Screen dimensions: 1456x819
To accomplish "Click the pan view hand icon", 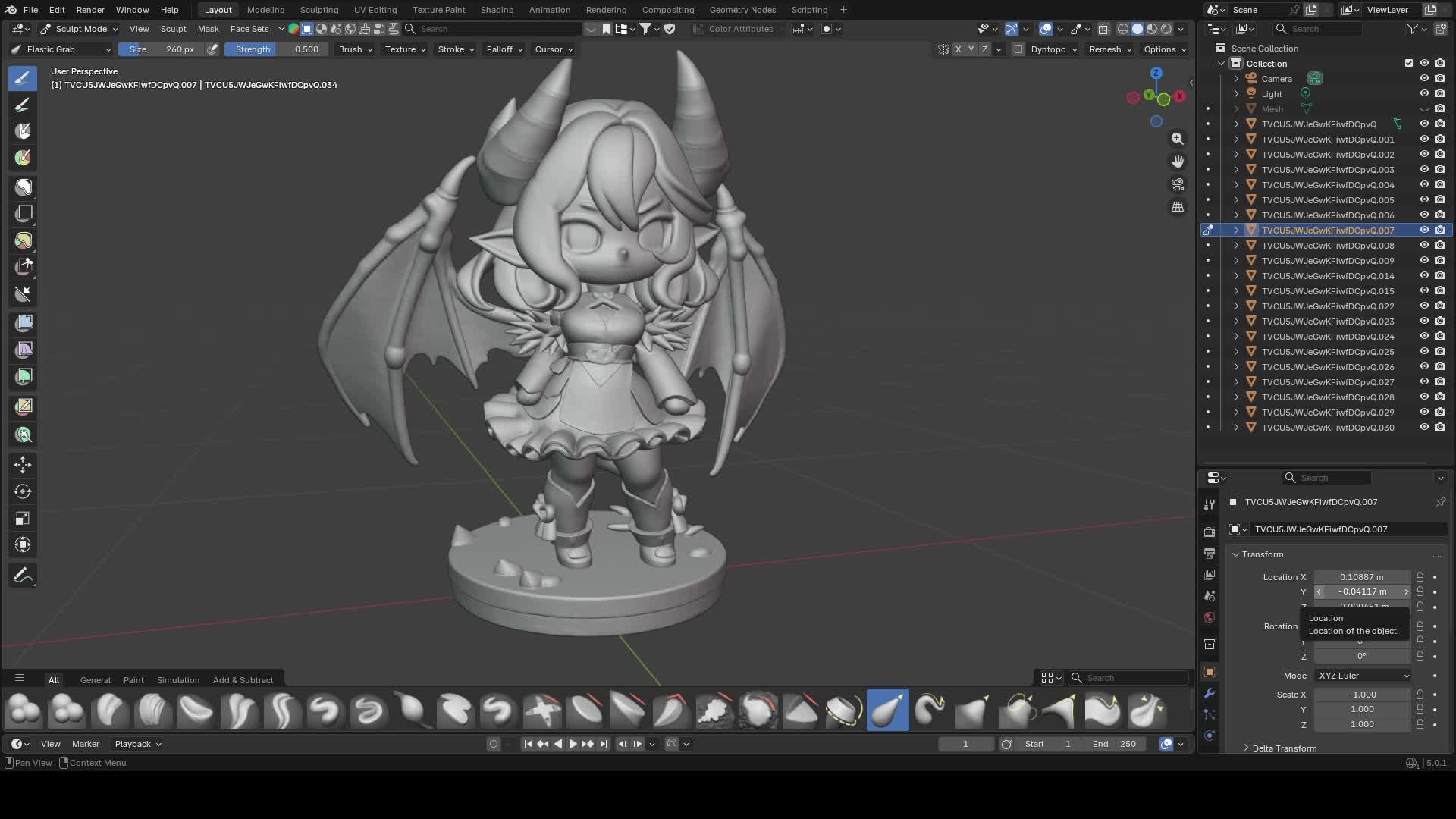I will coord(1177,162).
